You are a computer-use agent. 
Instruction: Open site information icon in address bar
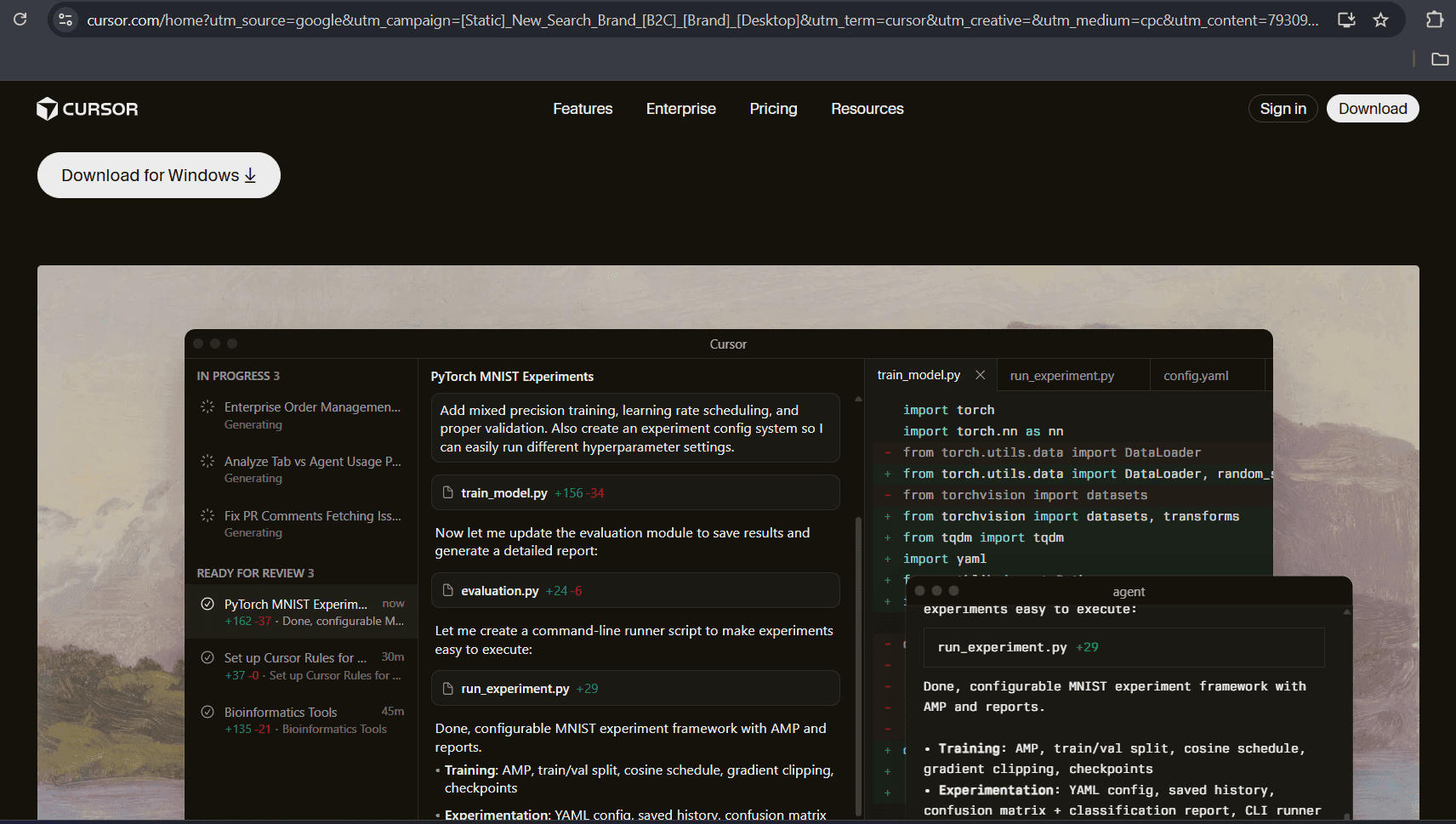(x=65, y=20)
